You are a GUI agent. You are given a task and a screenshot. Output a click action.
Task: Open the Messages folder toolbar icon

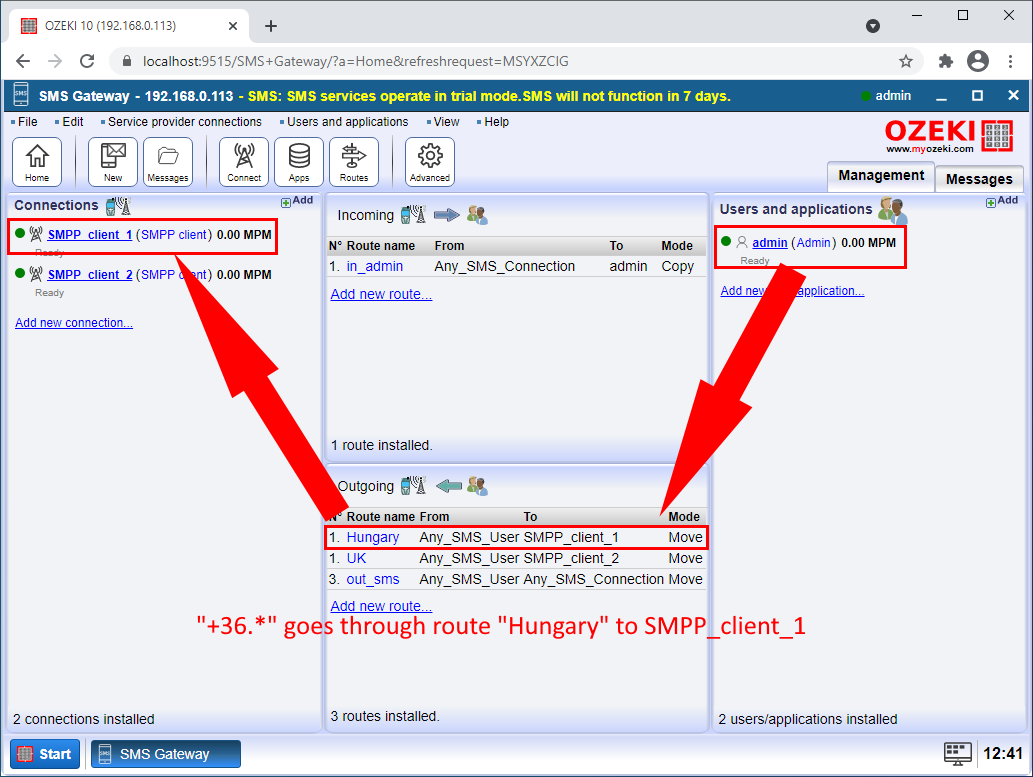(x=168, y=162)
